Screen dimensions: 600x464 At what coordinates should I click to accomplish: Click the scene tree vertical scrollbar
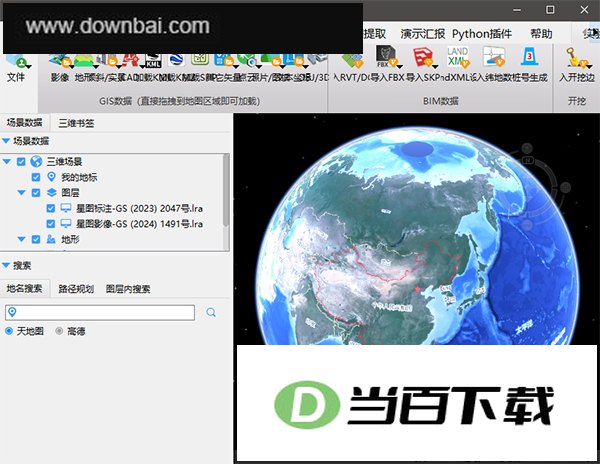(226, 190)
